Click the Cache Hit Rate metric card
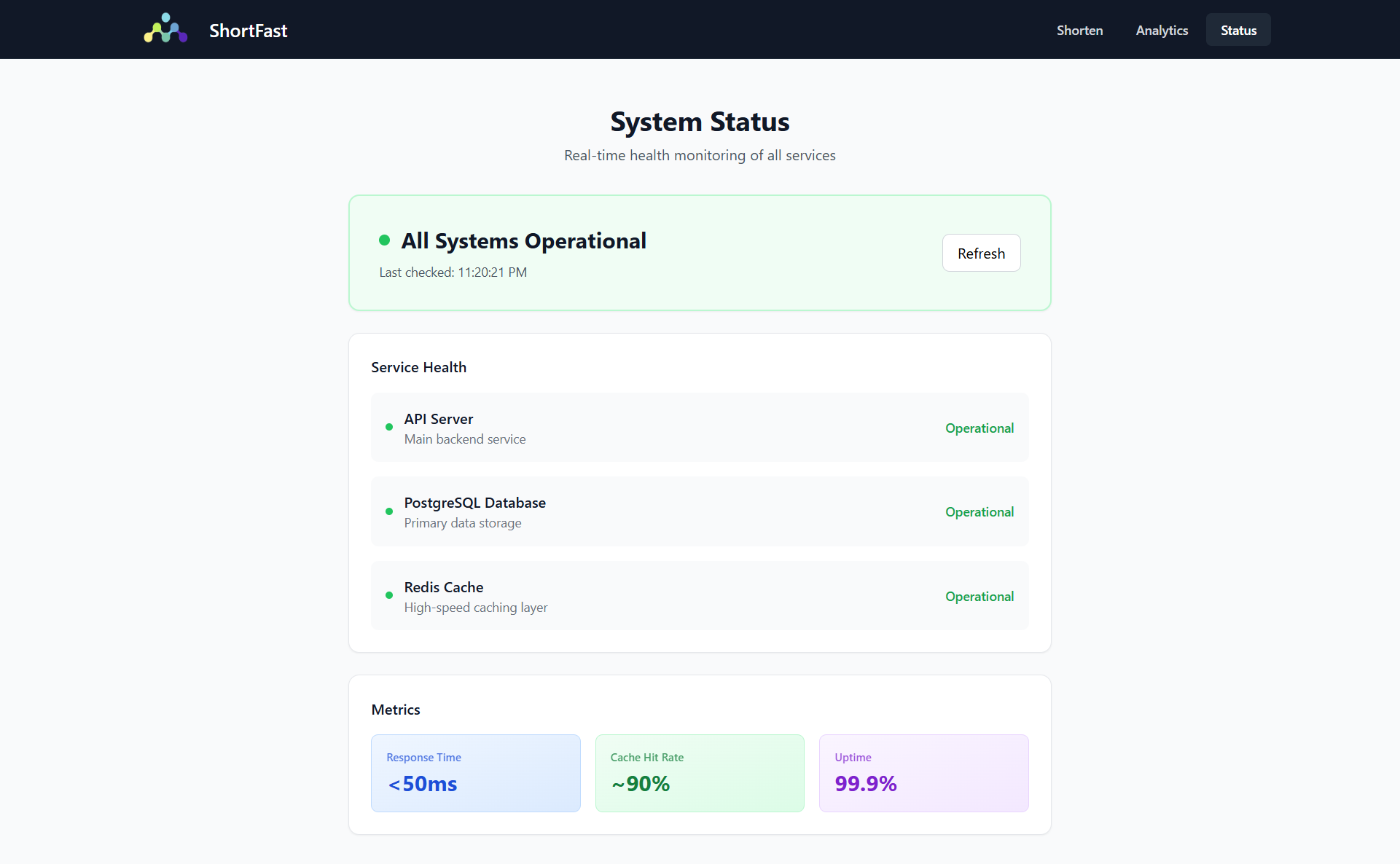This screenshot has width=1400, height=864. 700,773
